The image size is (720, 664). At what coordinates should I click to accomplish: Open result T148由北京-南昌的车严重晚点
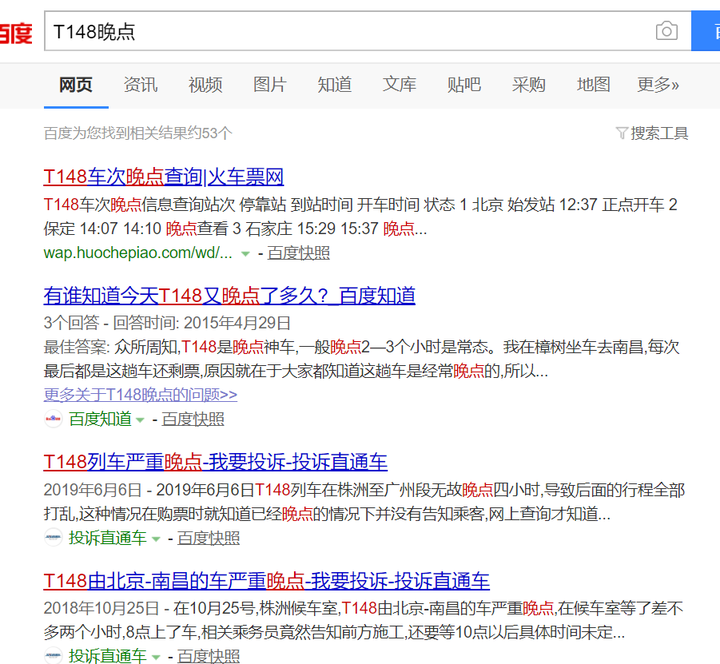pos(267,581)
